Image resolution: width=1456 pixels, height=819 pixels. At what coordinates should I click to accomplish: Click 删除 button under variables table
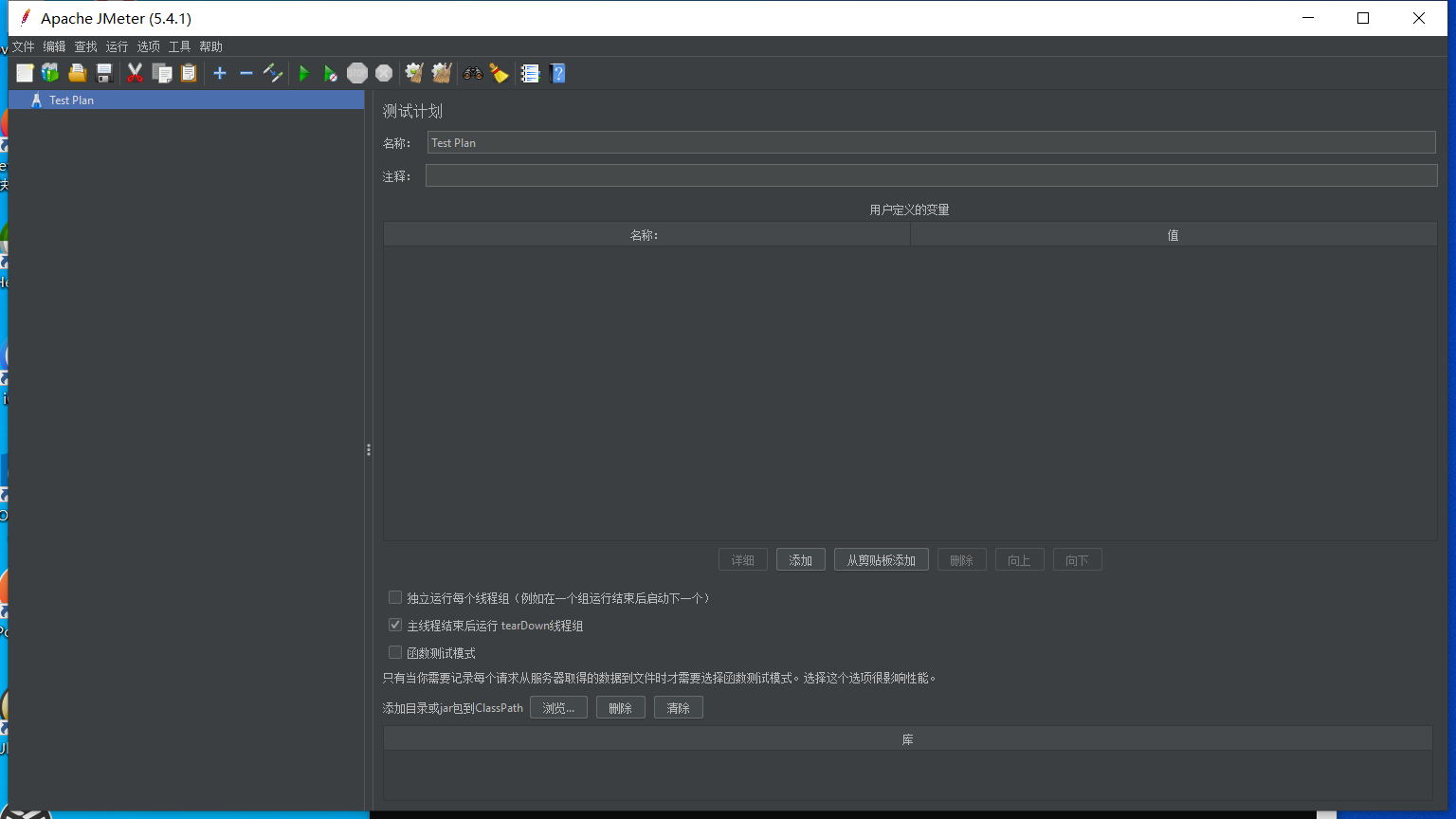tap(962, 559)
